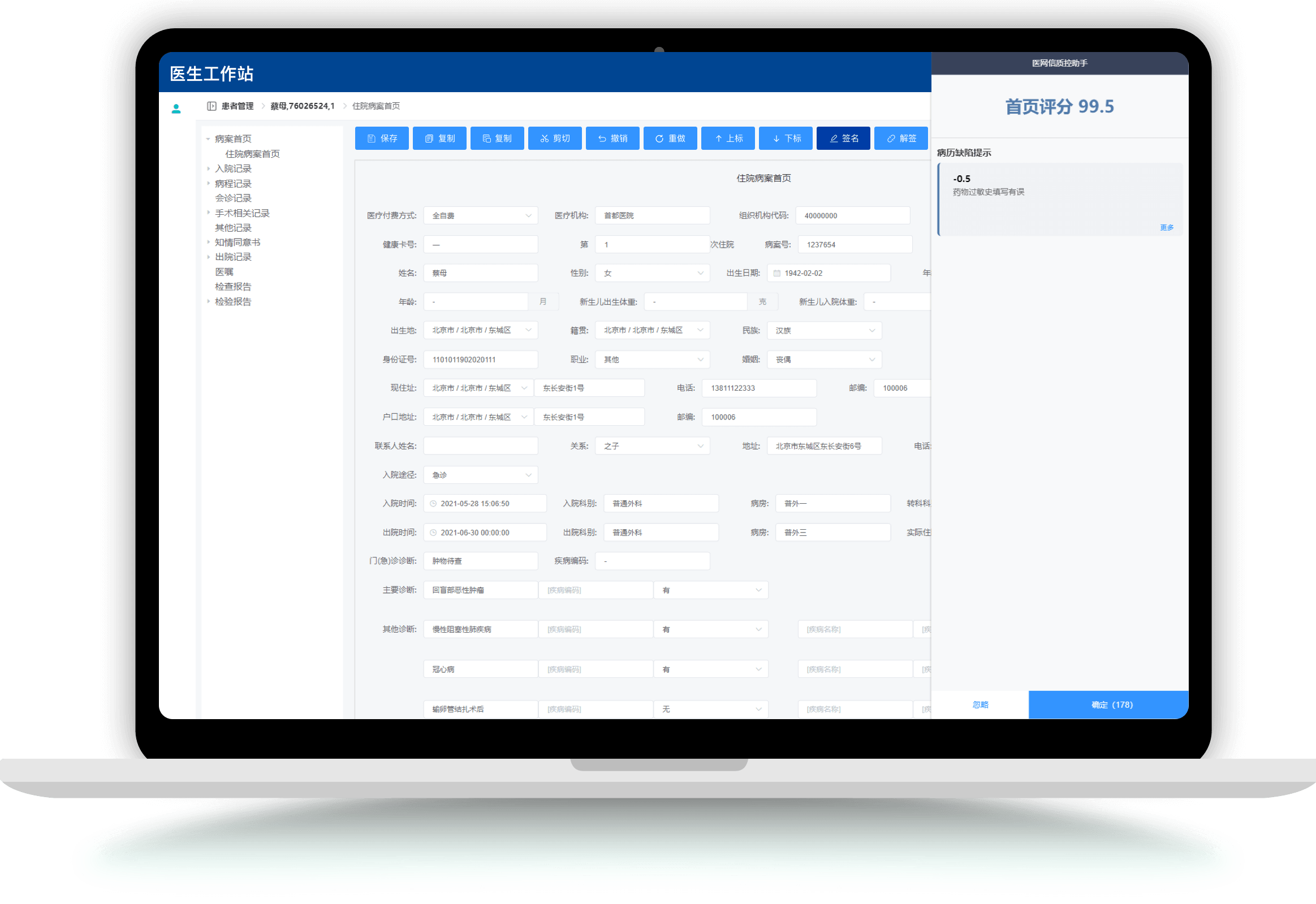Click the 组织机构代码 field 40000000
This screenshot has width=1316, height=904.
coord(853,215)
